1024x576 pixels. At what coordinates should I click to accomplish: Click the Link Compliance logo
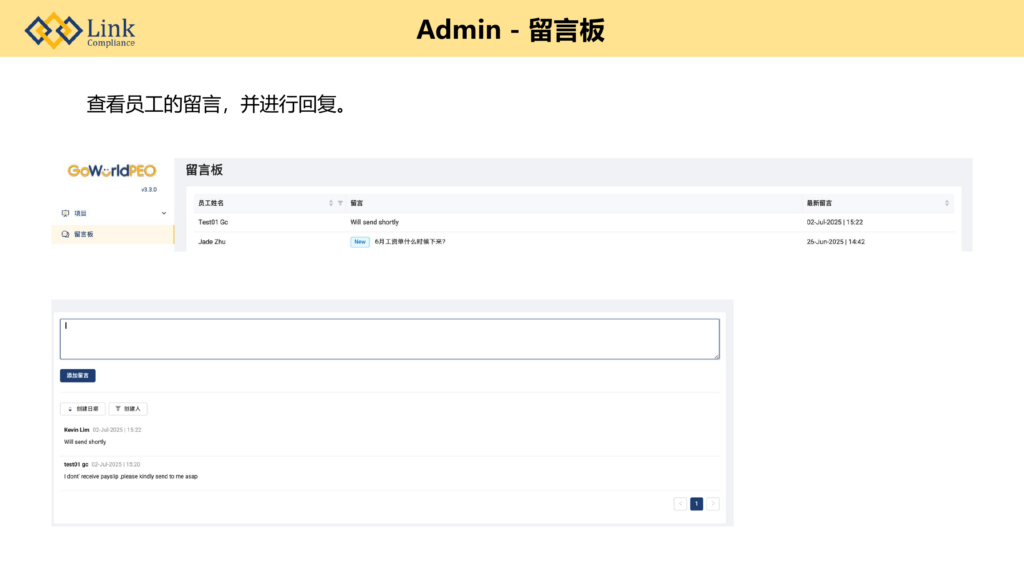(x=81, y=30)
